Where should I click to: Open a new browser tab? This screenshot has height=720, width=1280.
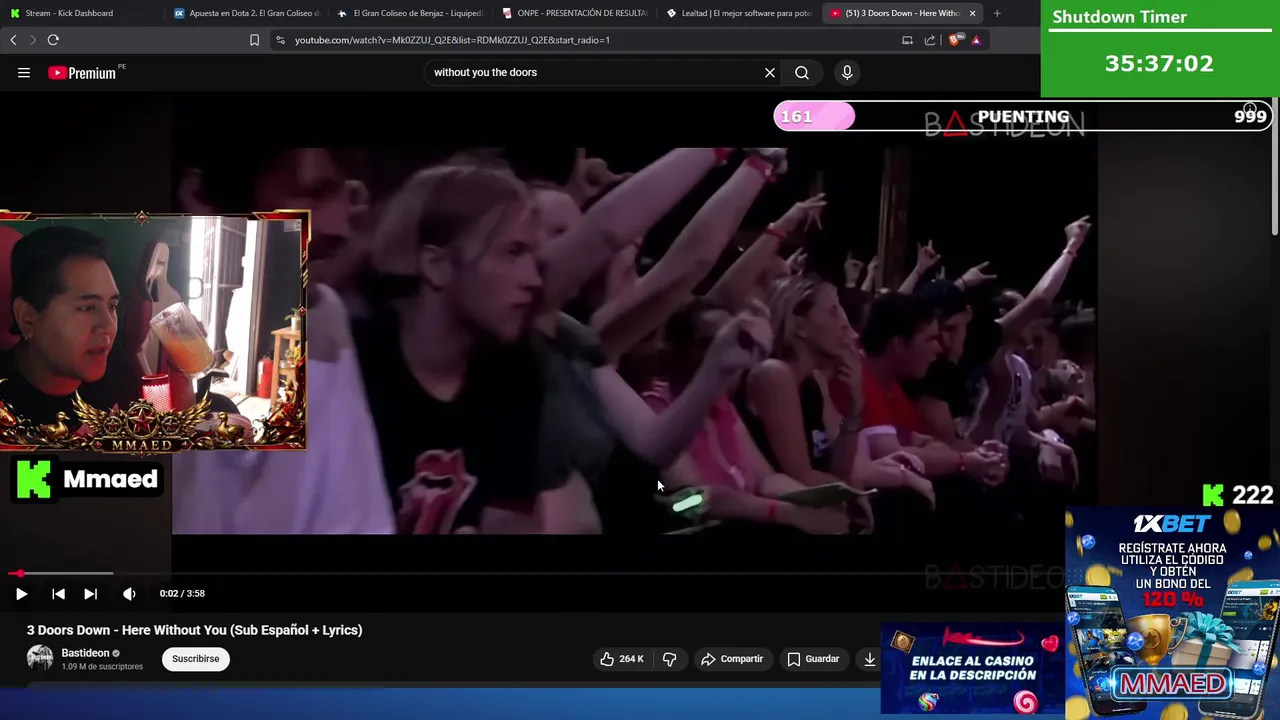click(997, 13)
